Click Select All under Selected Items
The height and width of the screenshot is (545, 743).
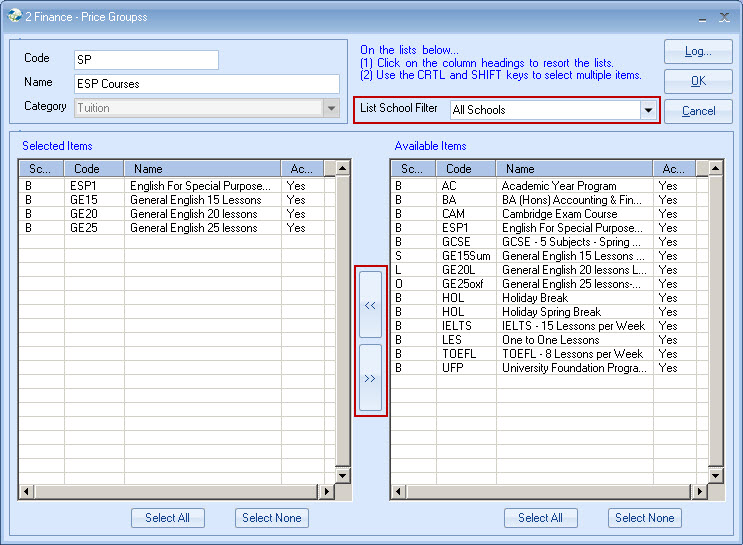pyautogui.click(x=168, y=518)
